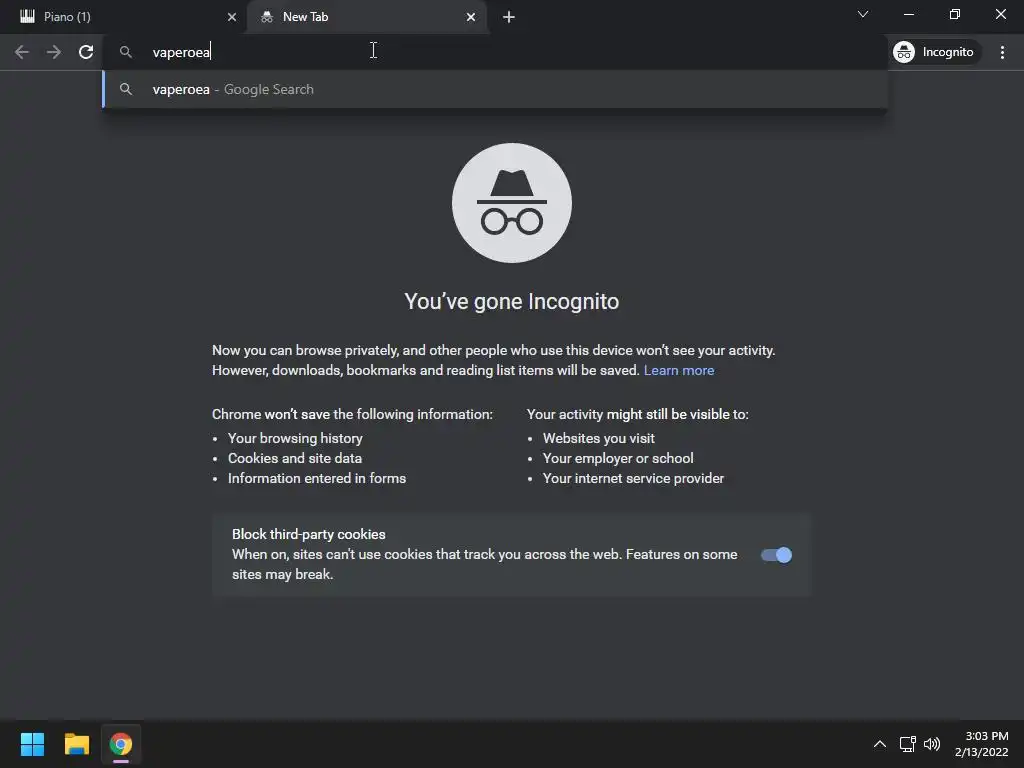Click the browser forward arrow

pyautogui.click(x=54, y=52)
